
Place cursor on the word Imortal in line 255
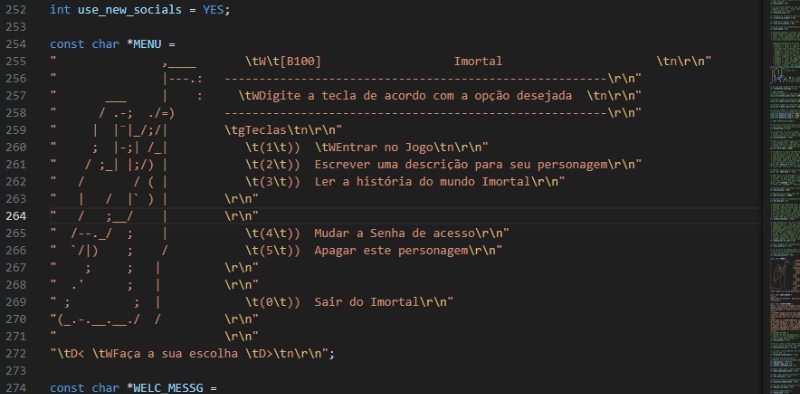click(478, 61)
